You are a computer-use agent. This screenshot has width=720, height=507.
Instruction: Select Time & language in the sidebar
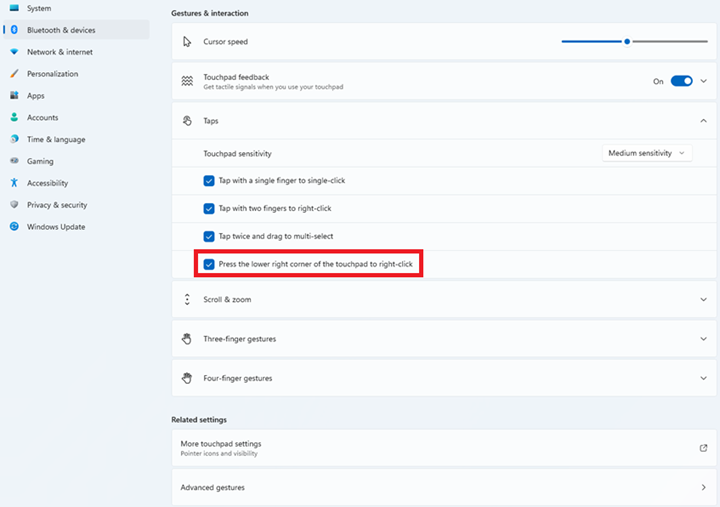[x=55, y=140]
